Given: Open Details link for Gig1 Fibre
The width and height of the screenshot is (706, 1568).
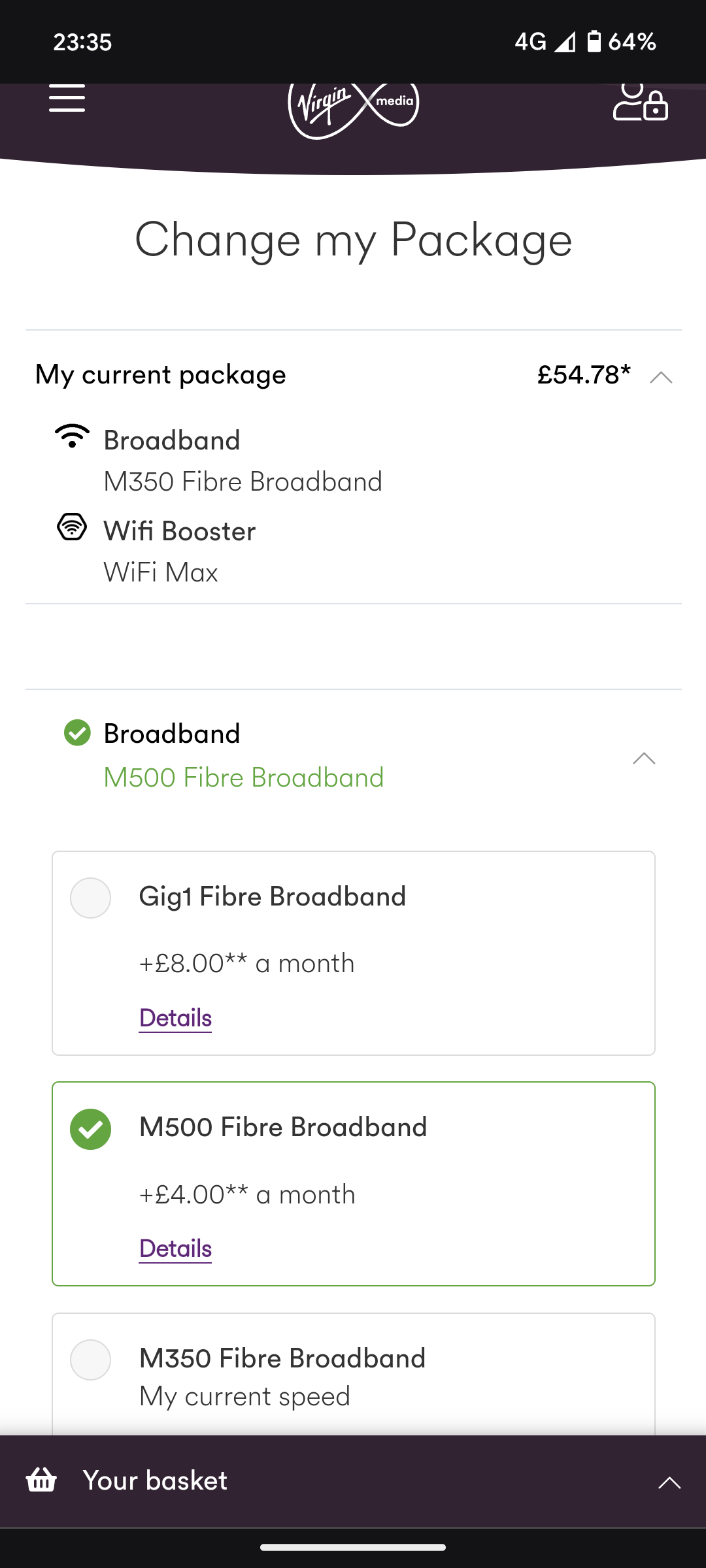Looking at the screenshot, I should [175, 1018].
